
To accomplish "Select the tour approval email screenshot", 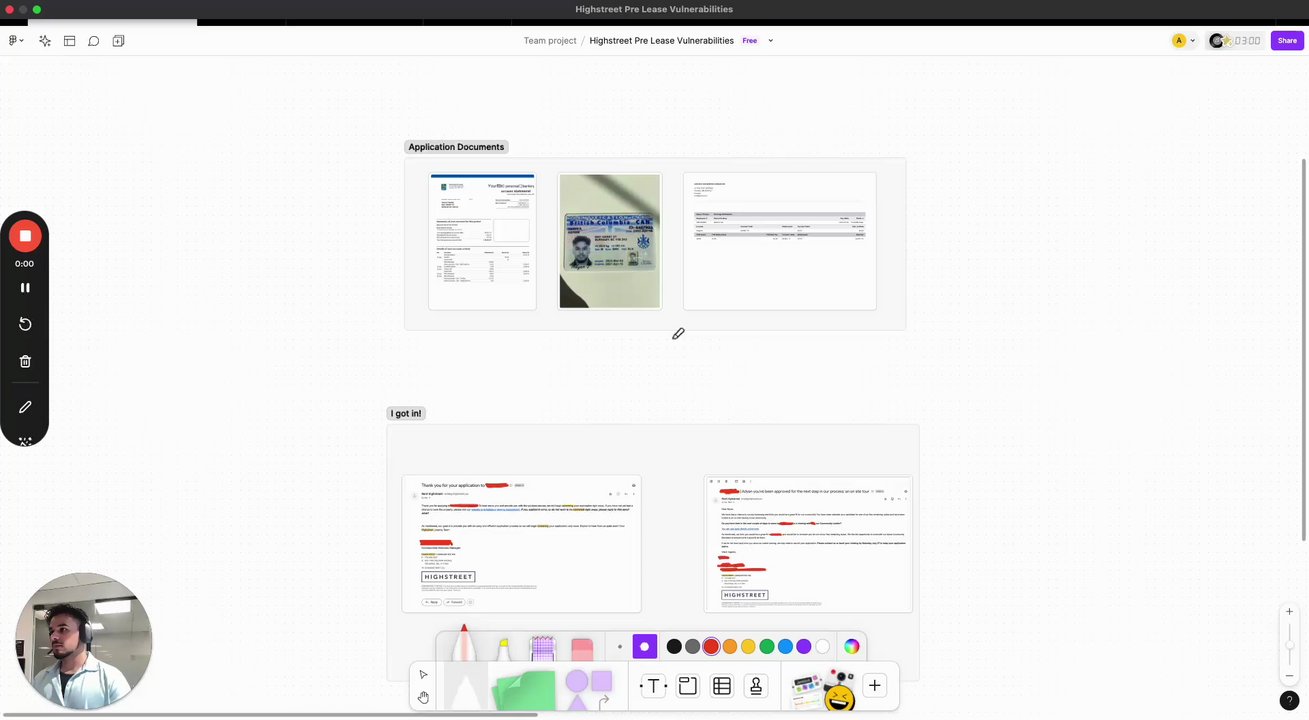I will click(x=808, y=543).
